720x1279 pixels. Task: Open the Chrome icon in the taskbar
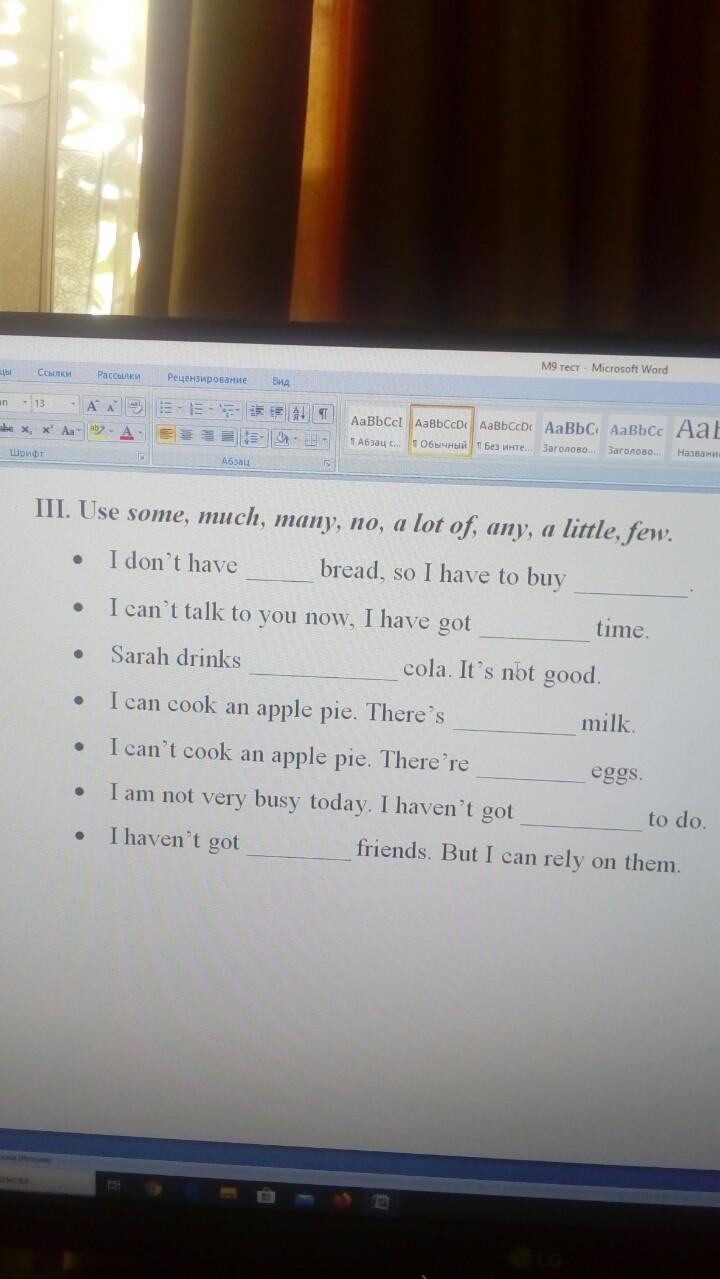point(153,1188)
